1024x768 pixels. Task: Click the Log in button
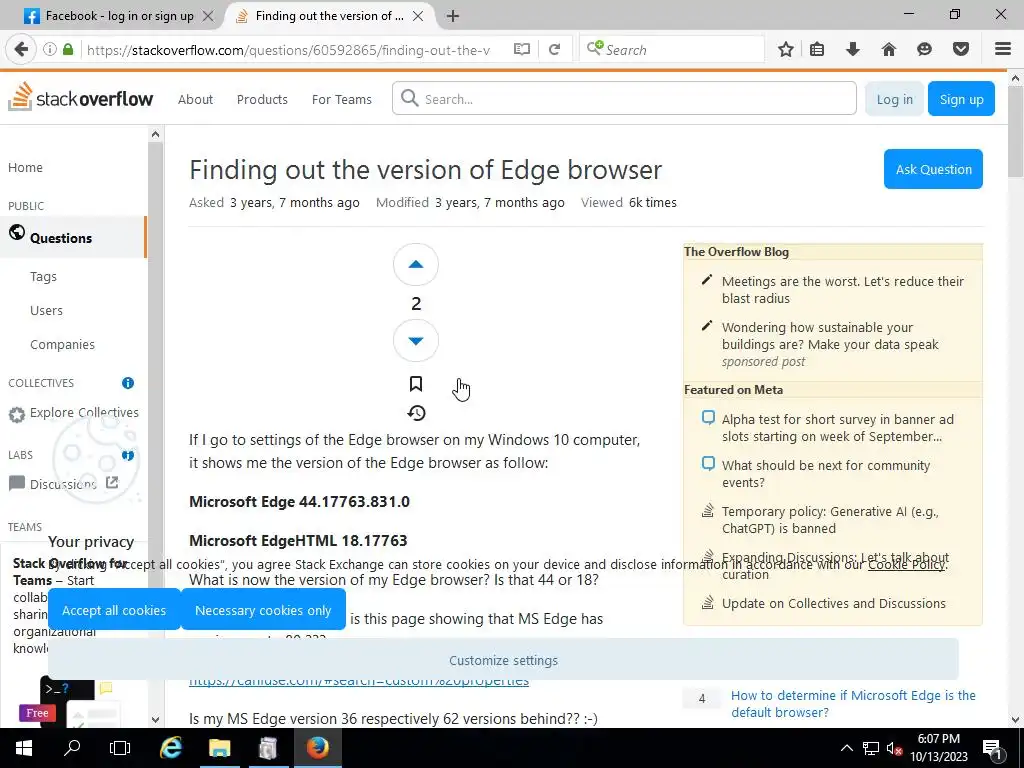894,99
